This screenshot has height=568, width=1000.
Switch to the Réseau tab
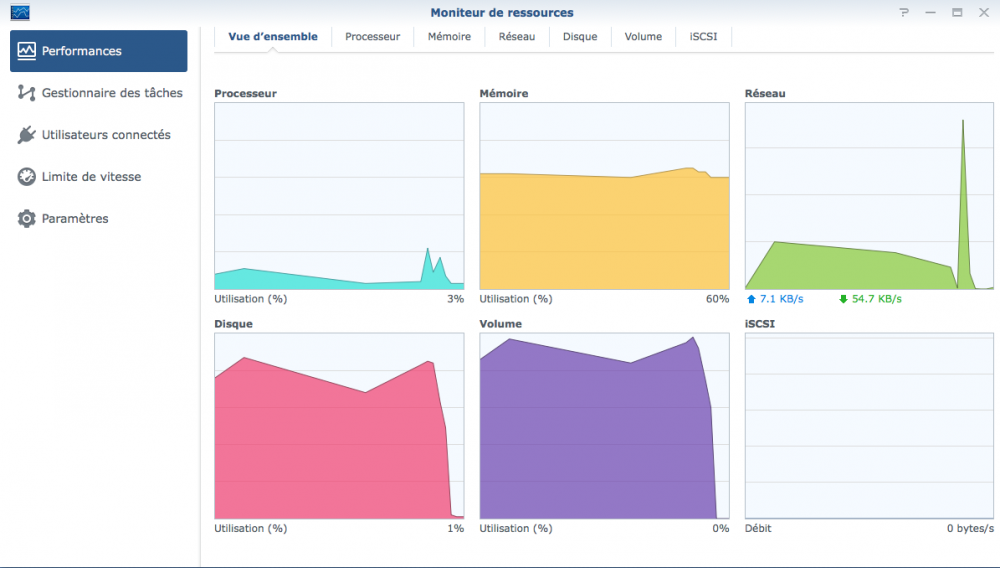click(x=517, y=36)
